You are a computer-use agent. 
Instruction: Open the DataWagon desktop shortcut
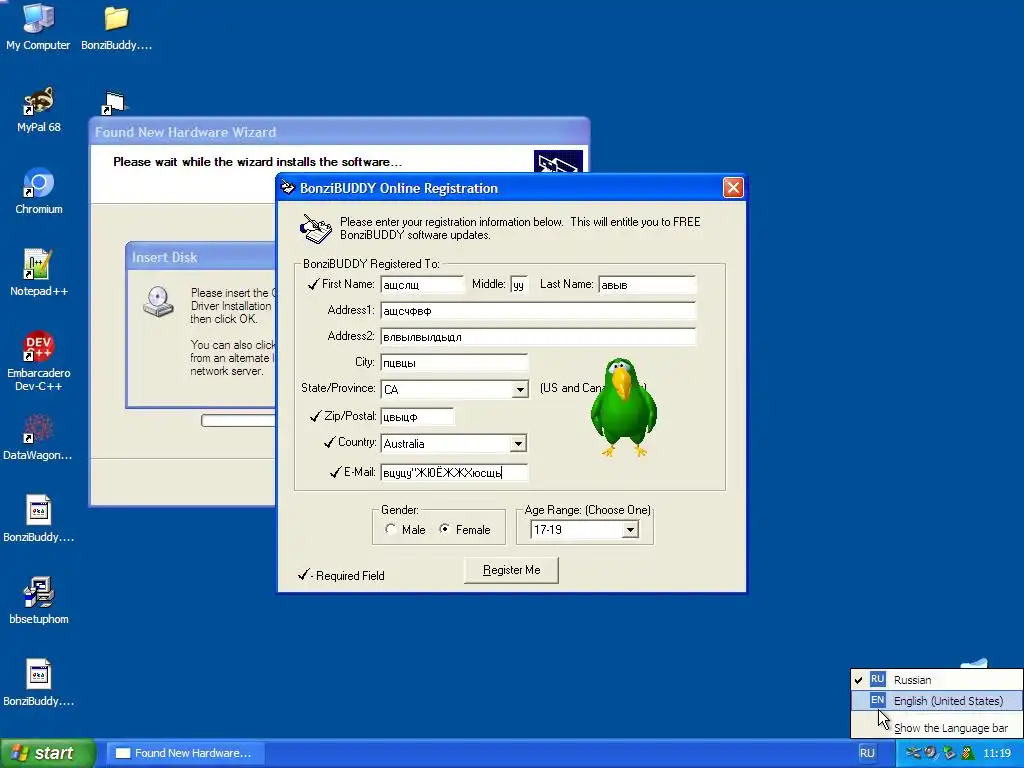pos(38,438)
